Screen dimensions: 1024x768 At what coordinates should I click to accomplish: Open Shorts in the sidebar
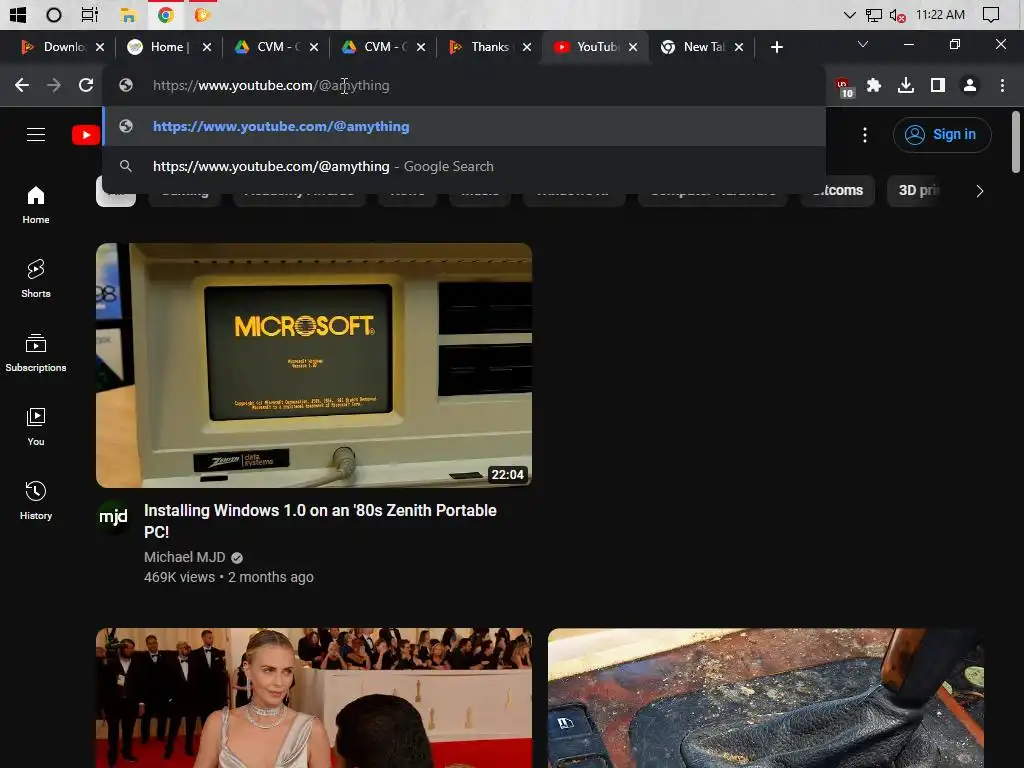coord(36,279)
